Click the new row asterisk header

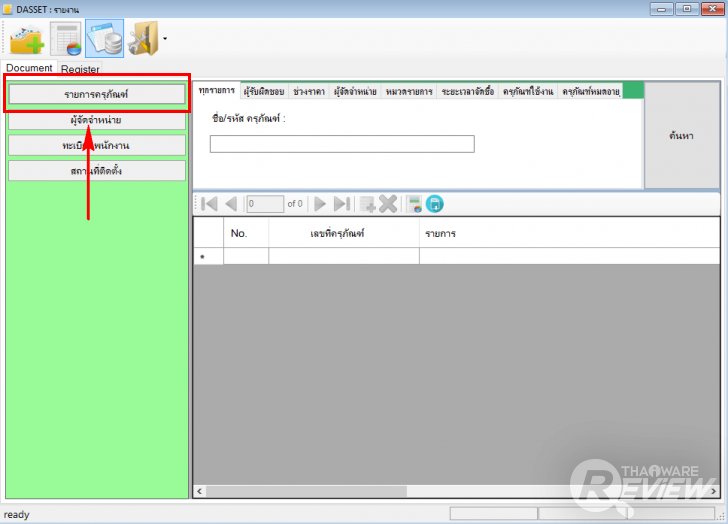[x=208, y=257]
